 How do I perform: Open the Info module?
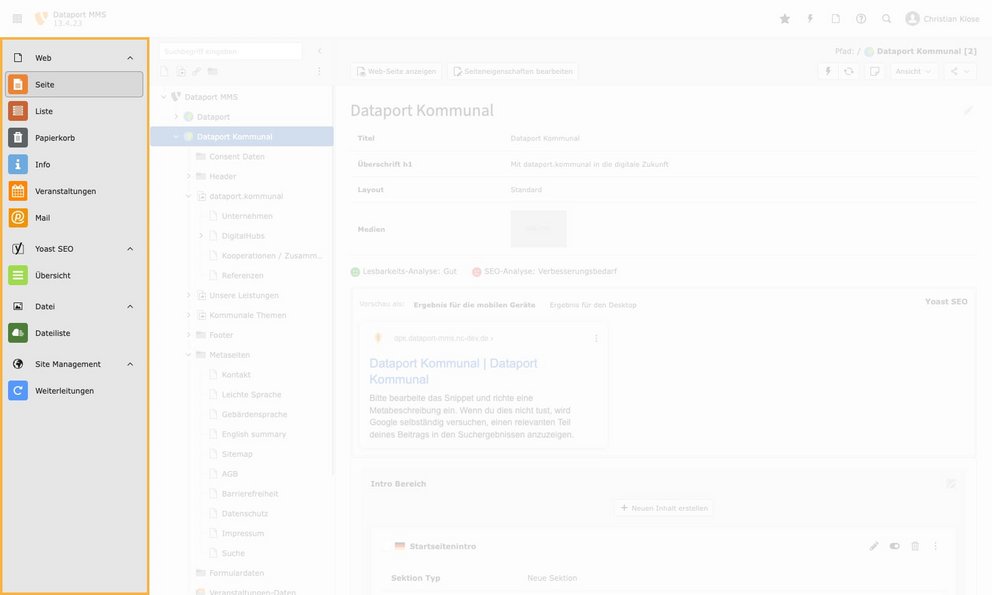(42, 164)
